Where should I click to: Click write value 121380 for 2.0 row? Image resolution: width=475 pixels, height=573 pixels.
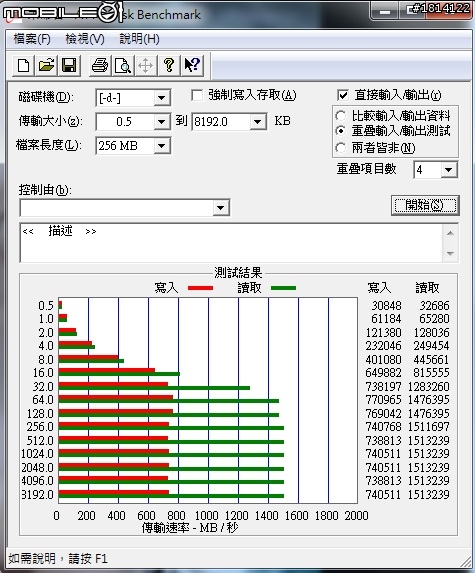(x=383, y=333)
